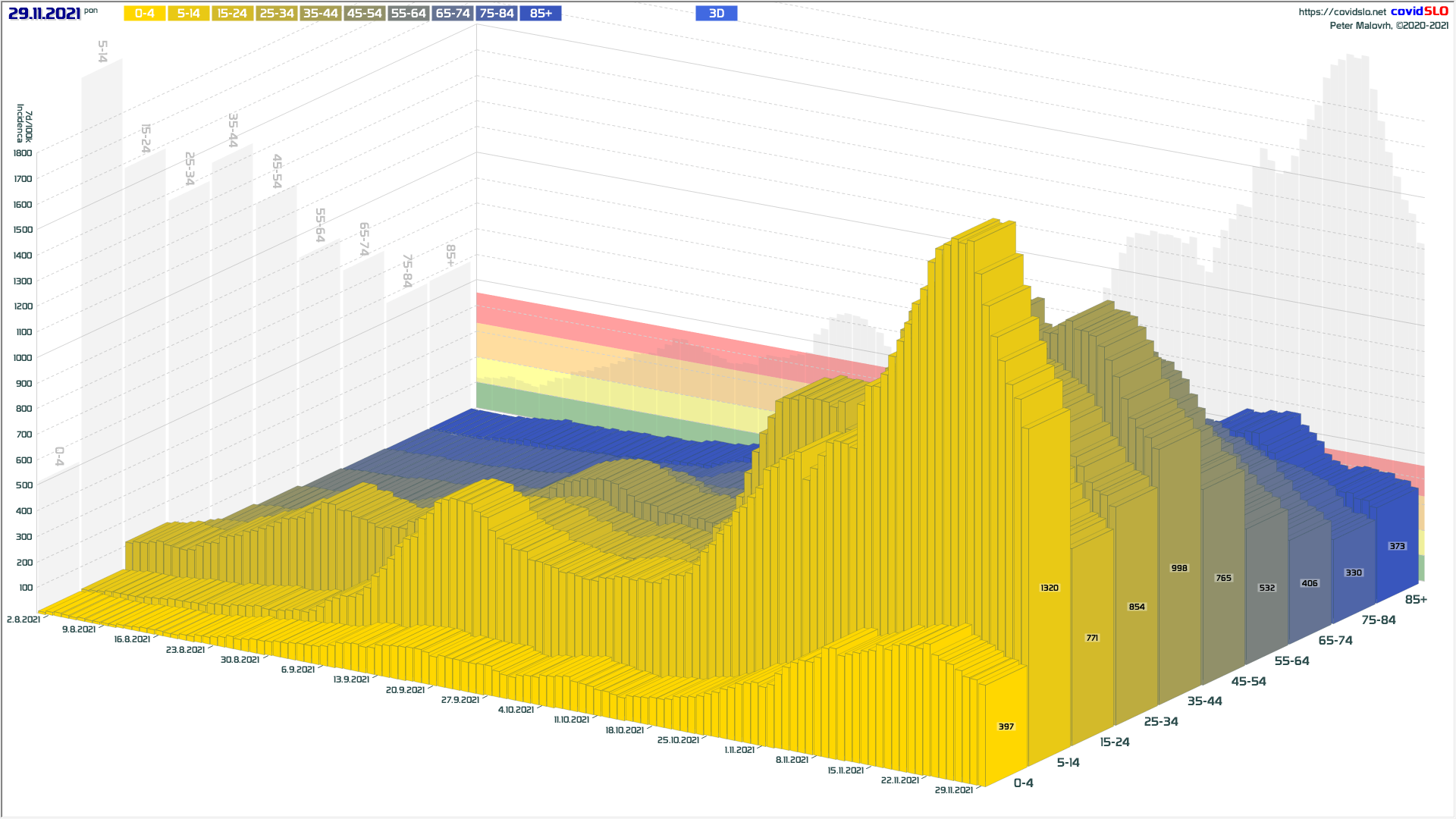Hide the 45-54 age group series
1456x819 pixels.
click(x=364, y=14)
